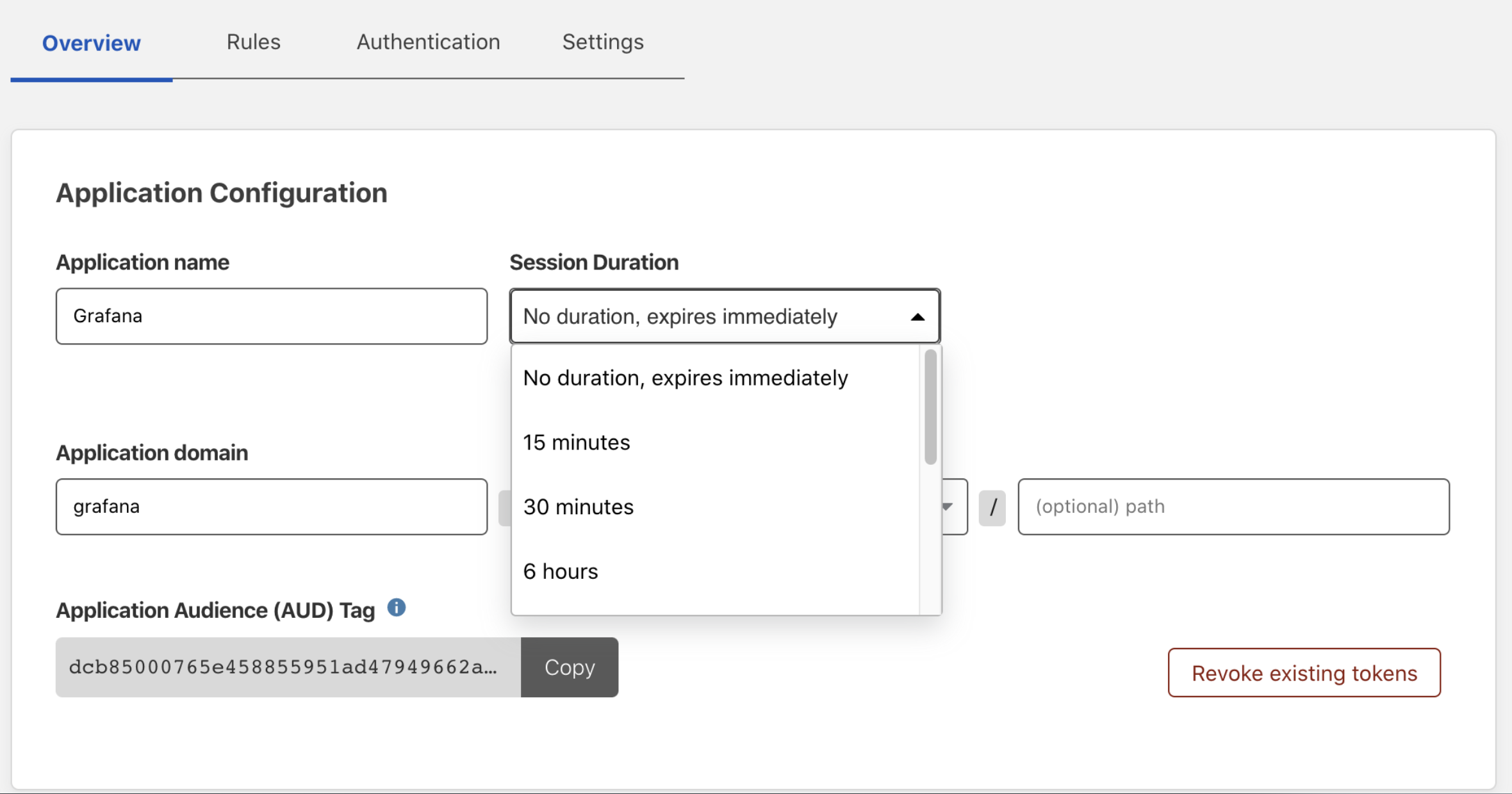The image size is (1512, 794).
Task: Copy the Application Audience tag
Action: 570,667
